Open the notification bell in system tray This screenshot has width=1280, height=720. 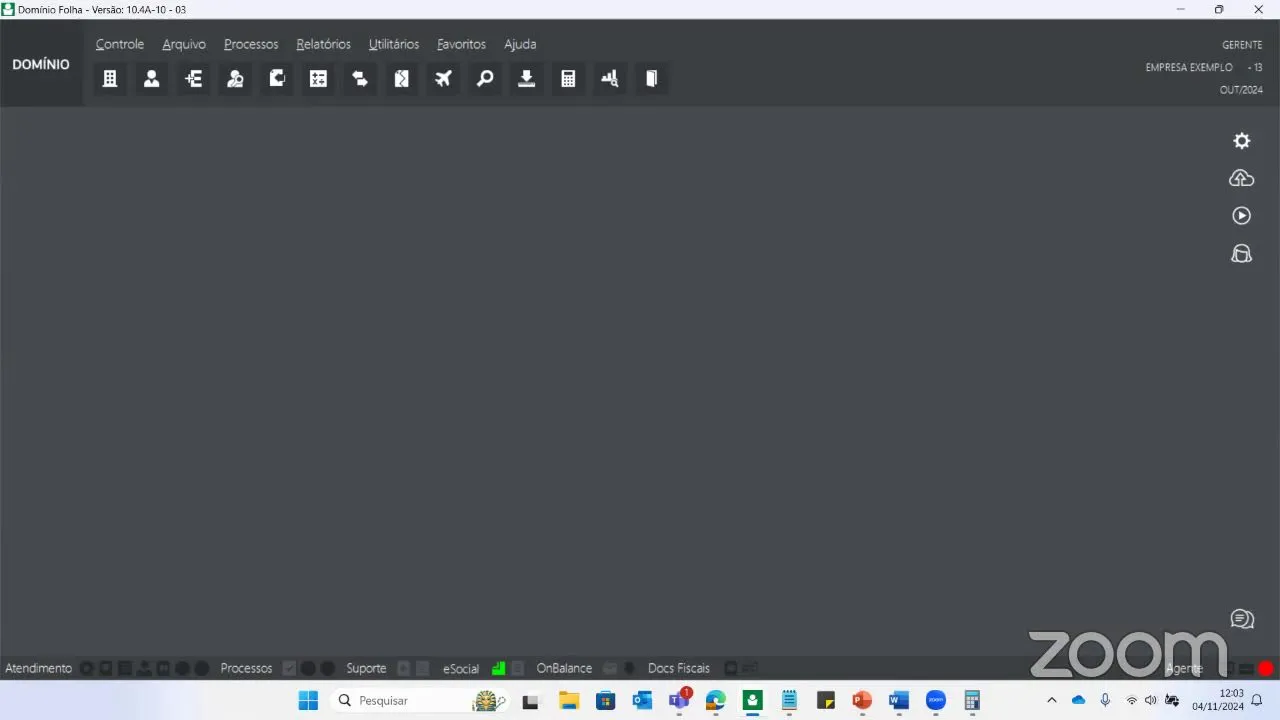[1257, 700]
